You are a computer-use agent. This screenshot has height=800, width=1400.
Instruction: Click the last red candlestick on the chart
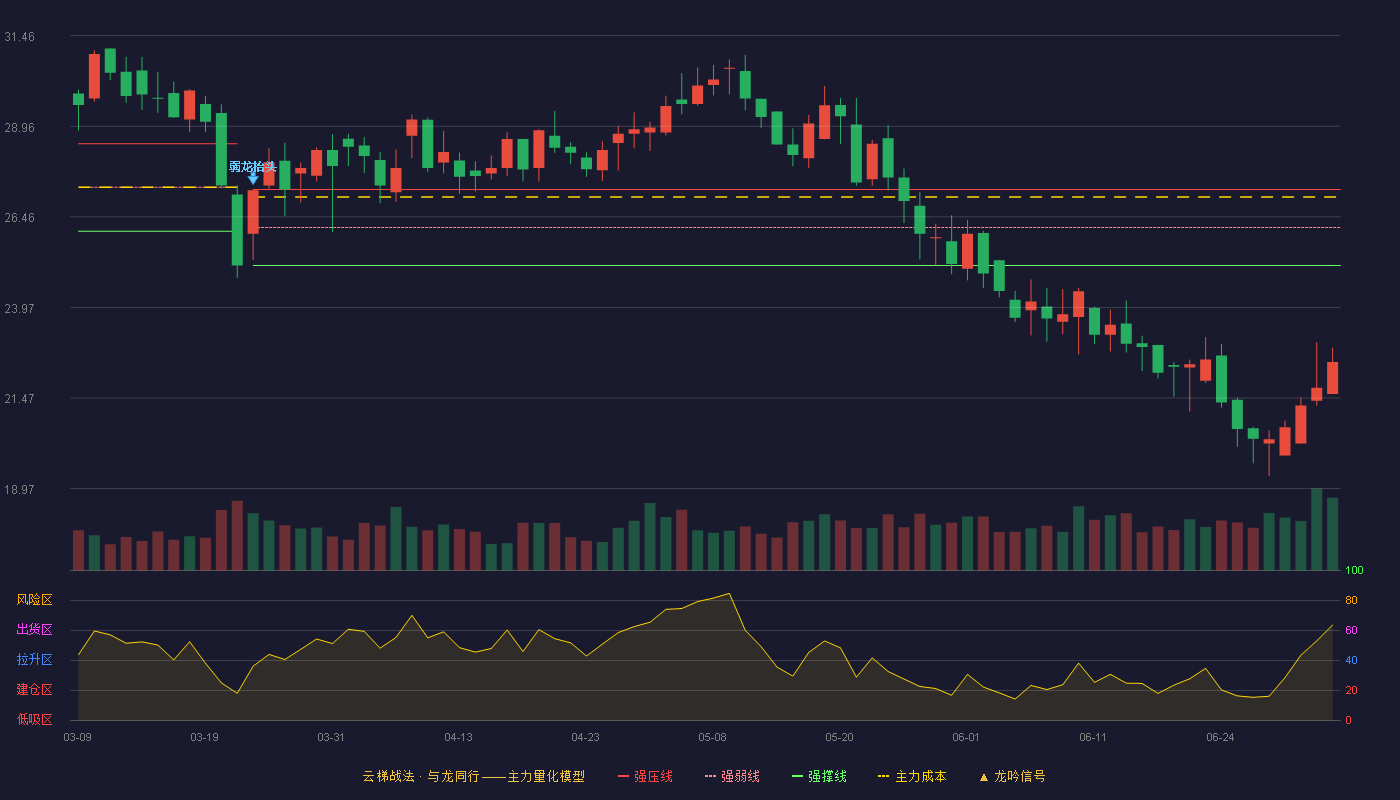[1332, 378]
